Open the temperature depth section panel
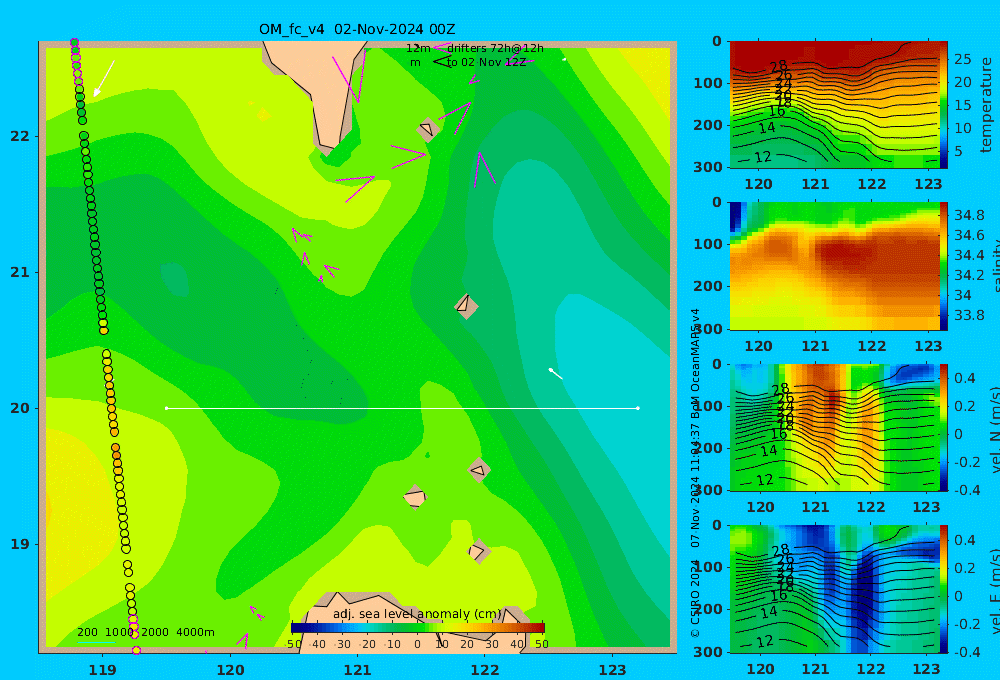The width and height of the screenshot is (1000, 680). [x=834, y=105]
